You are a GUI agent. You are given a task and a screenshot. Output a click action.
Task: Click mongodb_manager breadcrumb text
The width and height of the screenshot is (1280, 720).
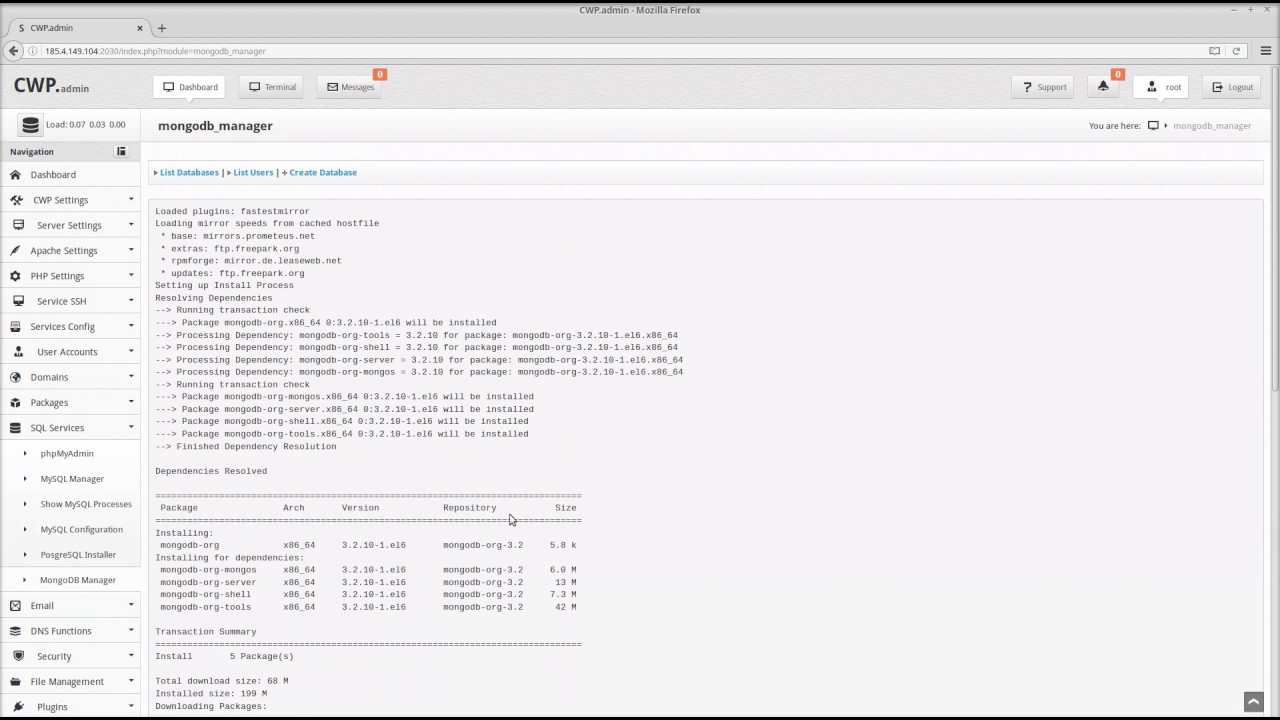[1212, 126]
